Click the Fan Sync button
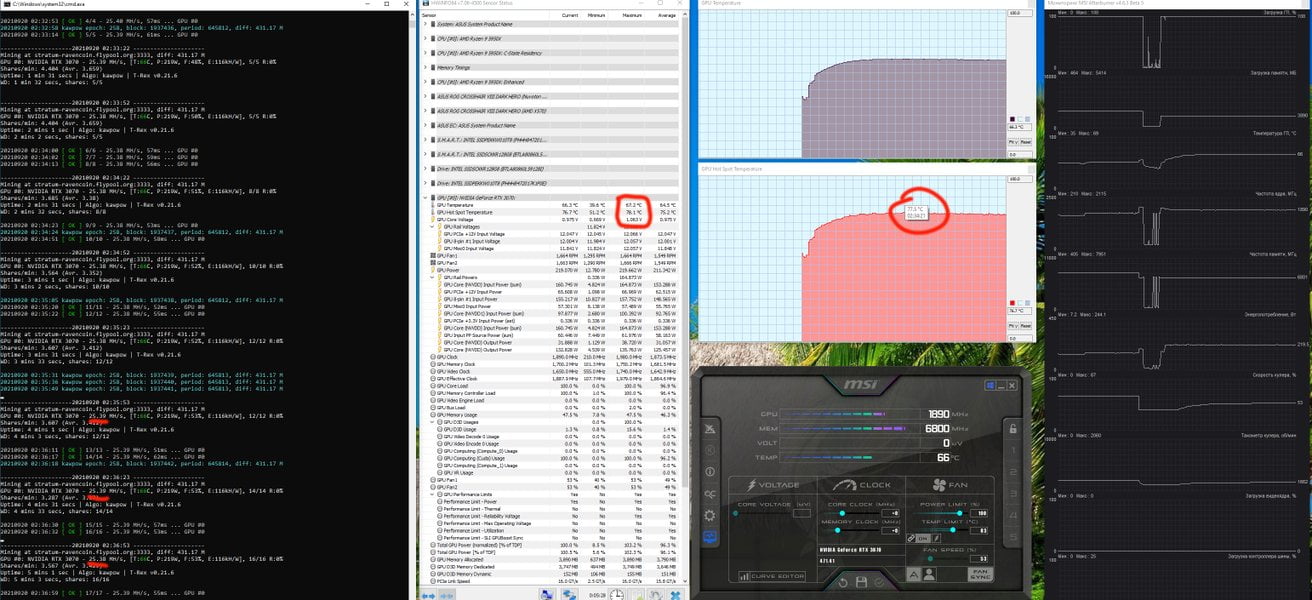Viewport: 1312px width, 600px height. click(980, 574)
